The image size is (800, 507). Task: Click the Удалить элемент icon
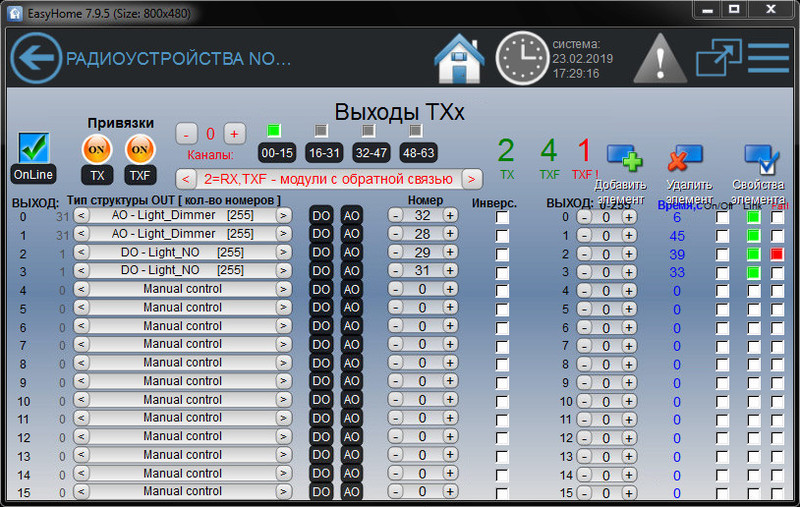(x=686, y=160)
